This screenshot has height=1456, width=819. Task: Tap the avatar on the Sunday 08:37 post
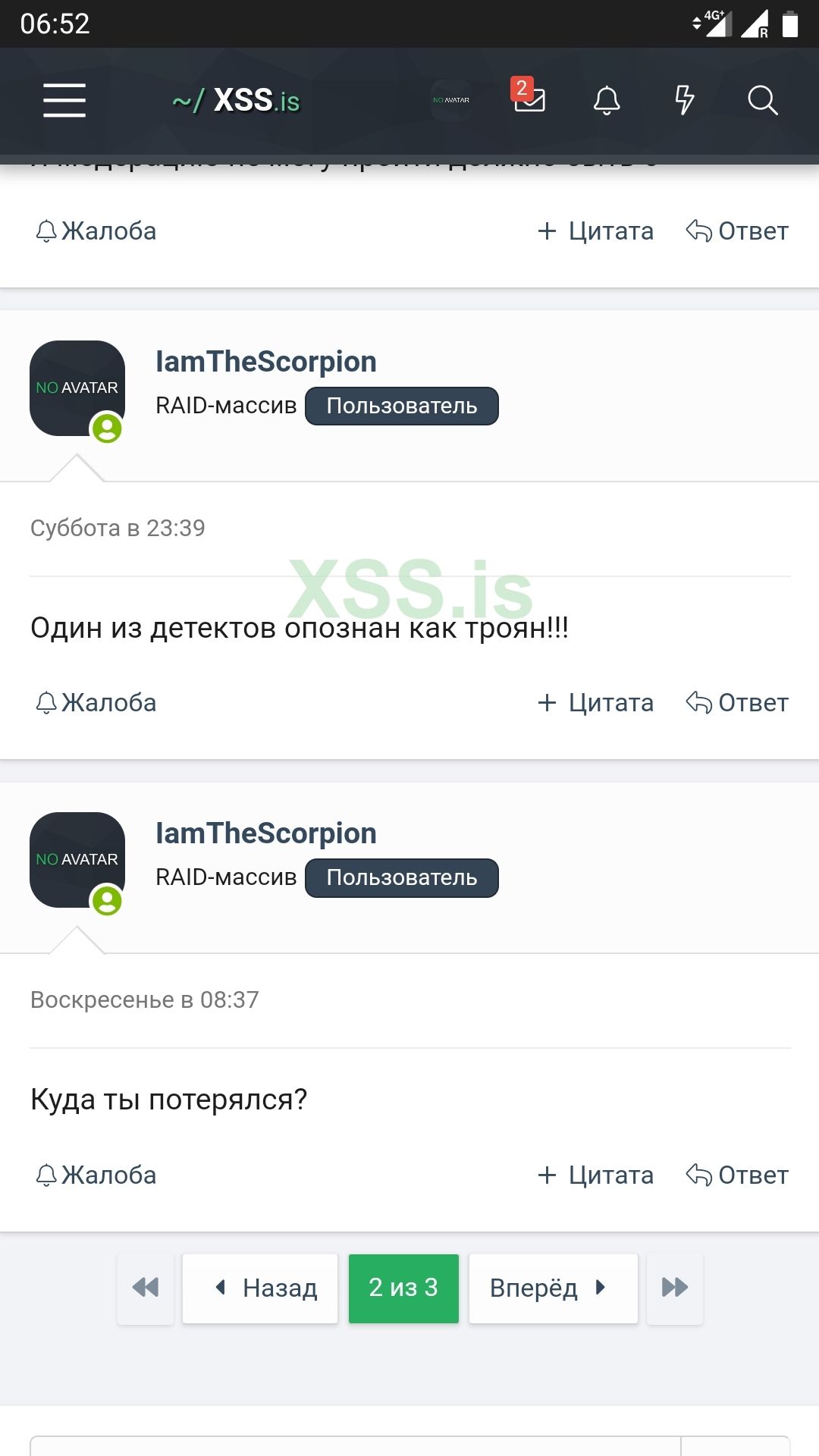point(77,859)
